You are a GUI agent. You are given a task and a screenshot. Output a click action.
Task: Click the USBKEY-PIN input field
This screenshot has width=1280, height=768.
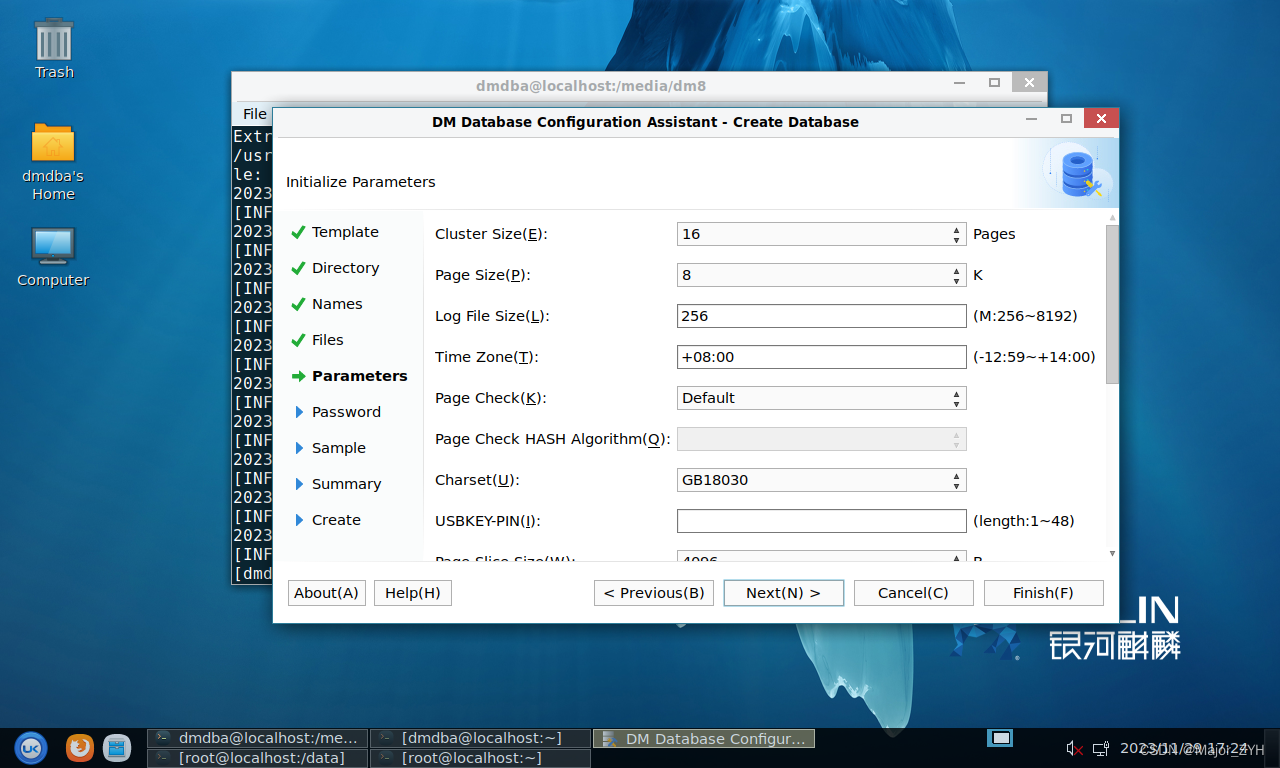pyautogui.click(x=821, y=521)
